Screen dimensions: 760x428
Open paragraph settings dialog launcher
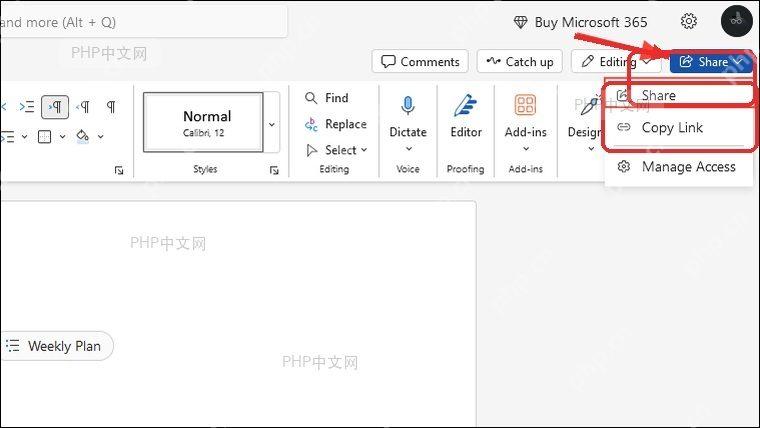(x=119, y=170)
